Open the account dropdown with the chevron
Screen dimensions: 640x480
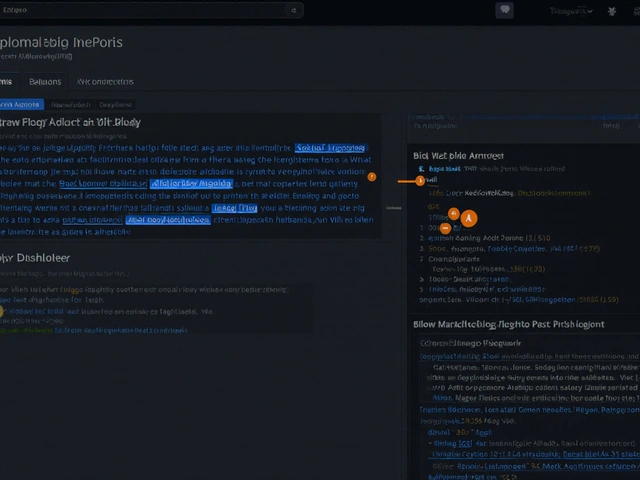[571, 11]
